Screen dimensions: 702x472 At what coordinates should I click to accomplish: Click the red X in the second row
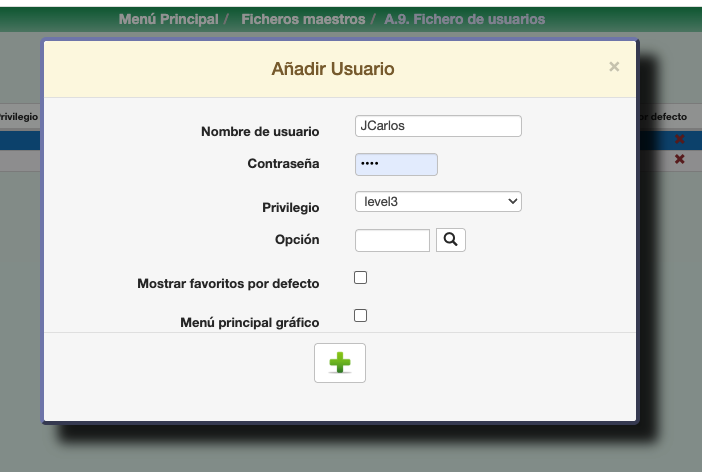pos(680,160)
